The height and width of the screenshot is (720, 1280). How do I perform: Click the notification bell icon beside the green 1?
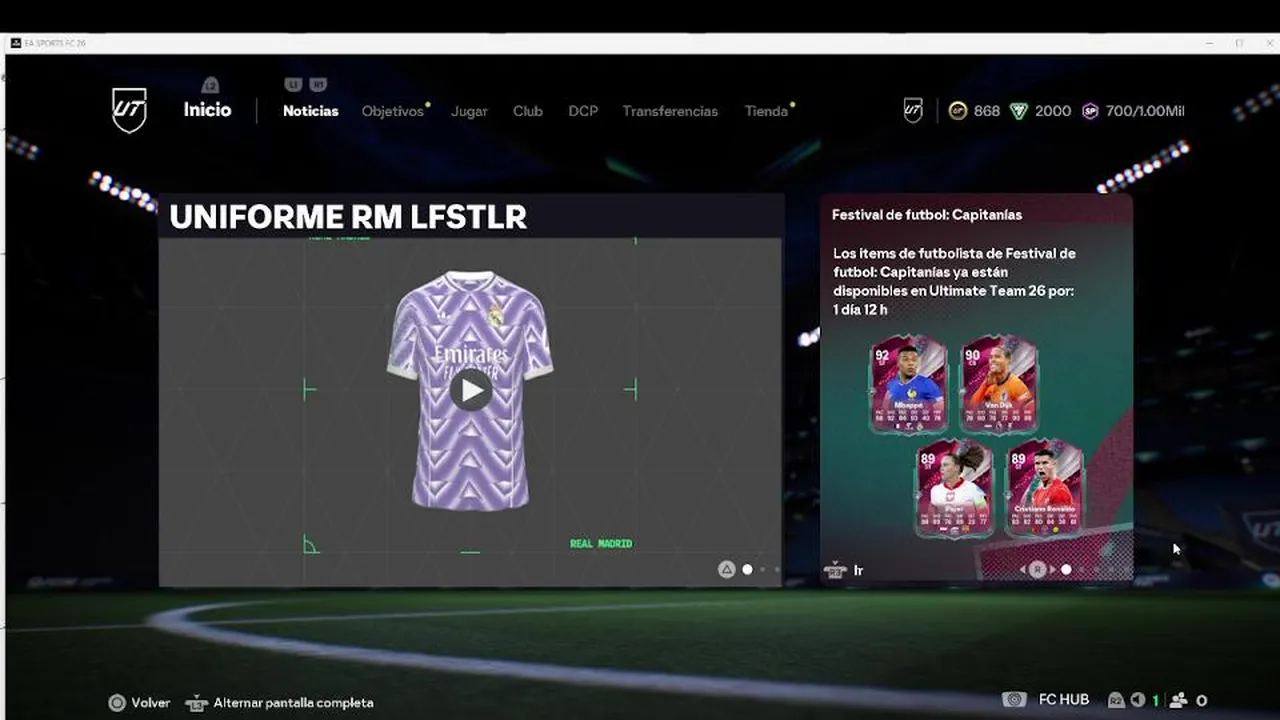[1138, 700]
